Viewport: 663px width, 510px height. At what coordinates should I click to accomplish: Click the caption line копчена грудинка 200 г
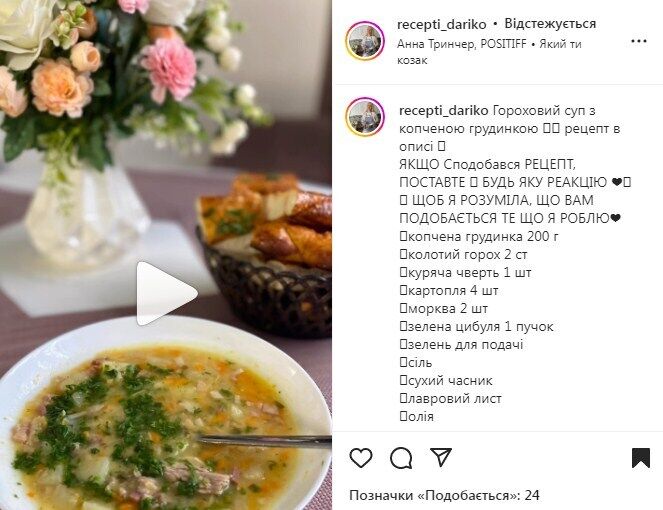[x=479, y=236]
